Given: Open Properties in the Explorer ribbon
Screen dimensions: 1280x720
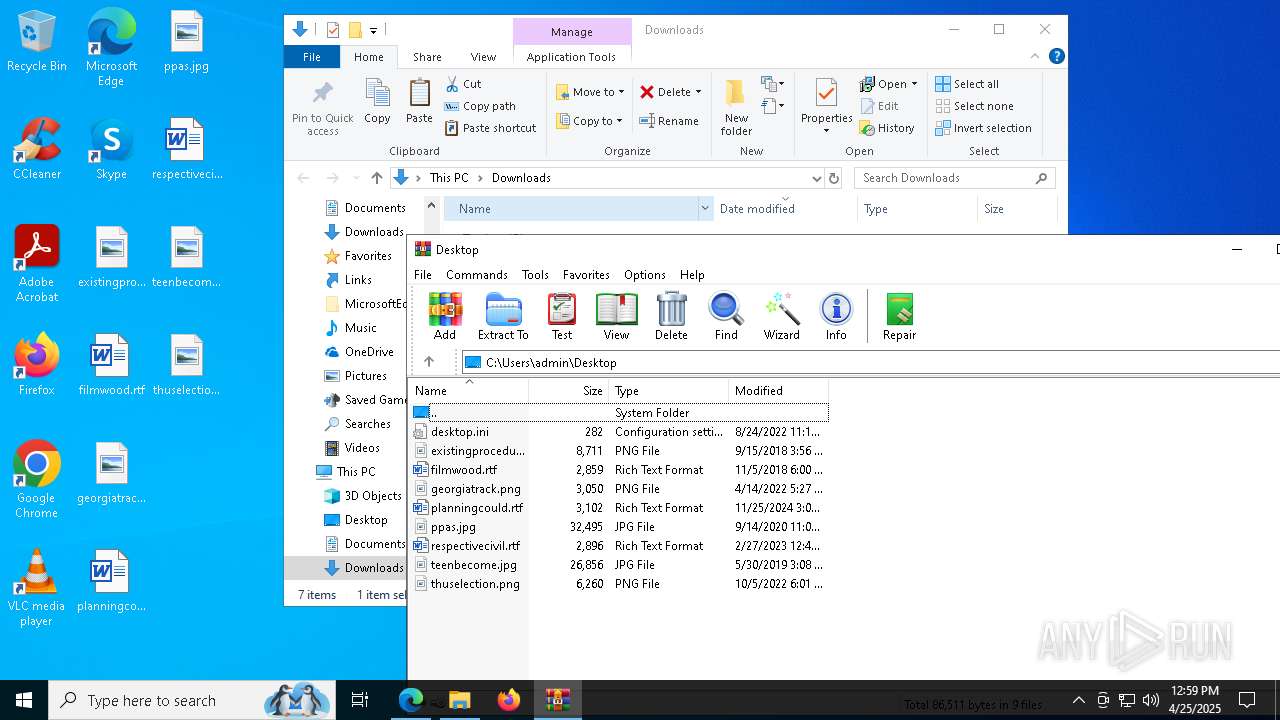Looking at the screenshot, I should 826,108.
